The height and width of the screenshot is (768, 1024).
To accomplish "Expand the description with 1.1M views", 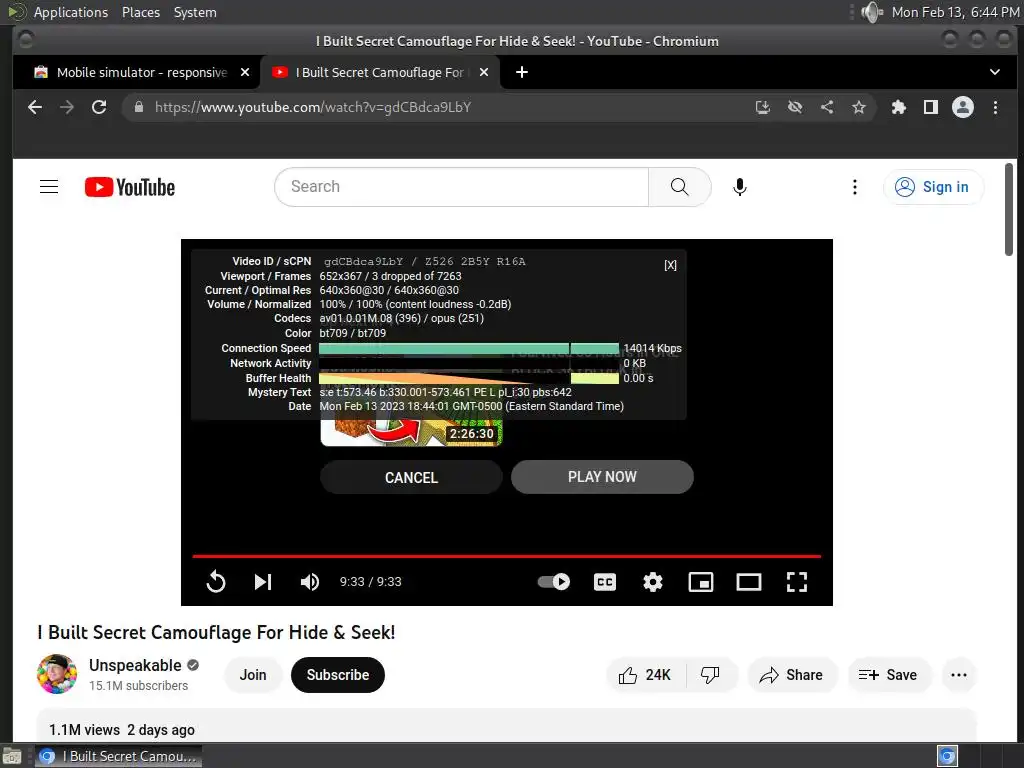I will pyautogui.click(x=507, y=726).
